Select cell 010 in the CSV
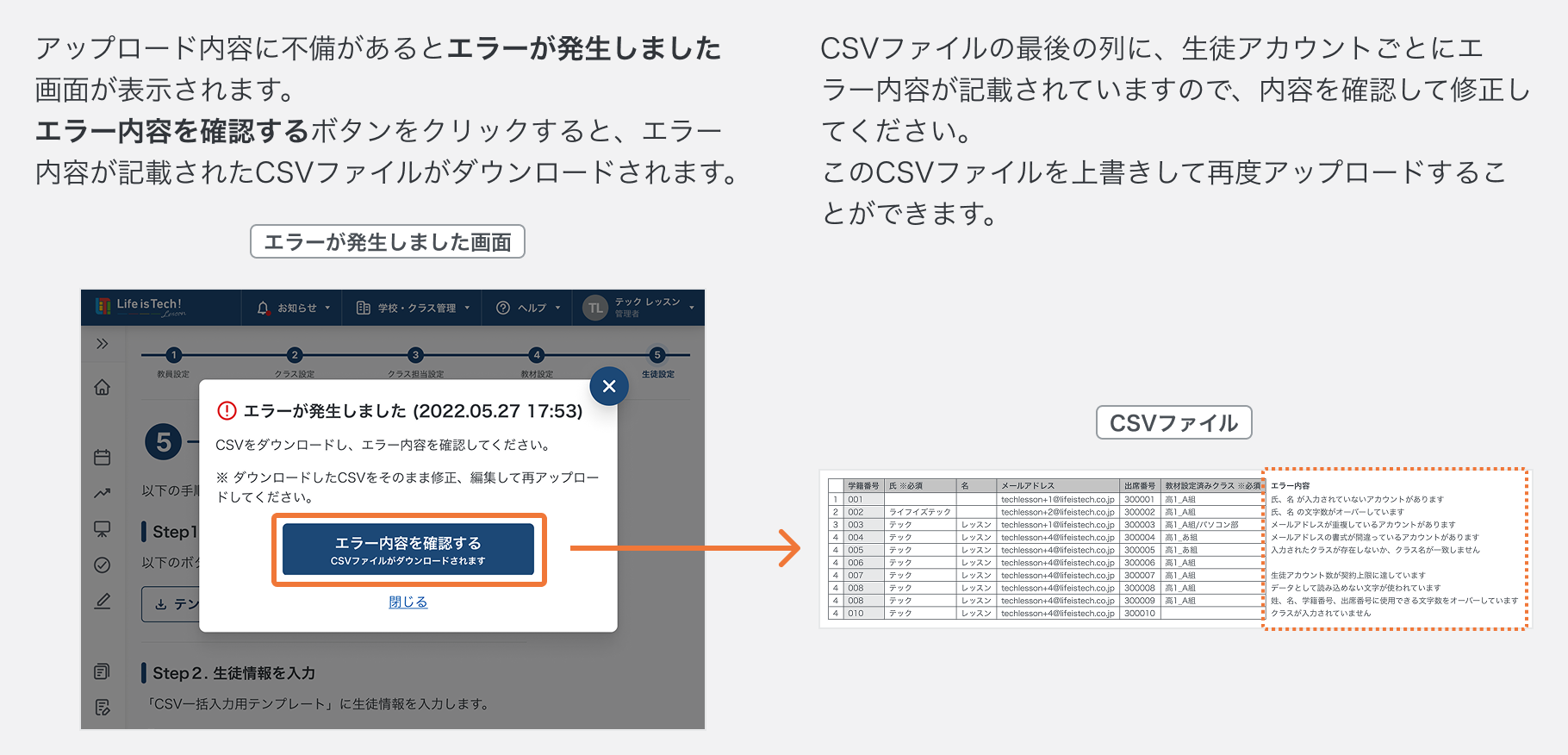This screenshot has width=1568, height=755. (863, 614)
